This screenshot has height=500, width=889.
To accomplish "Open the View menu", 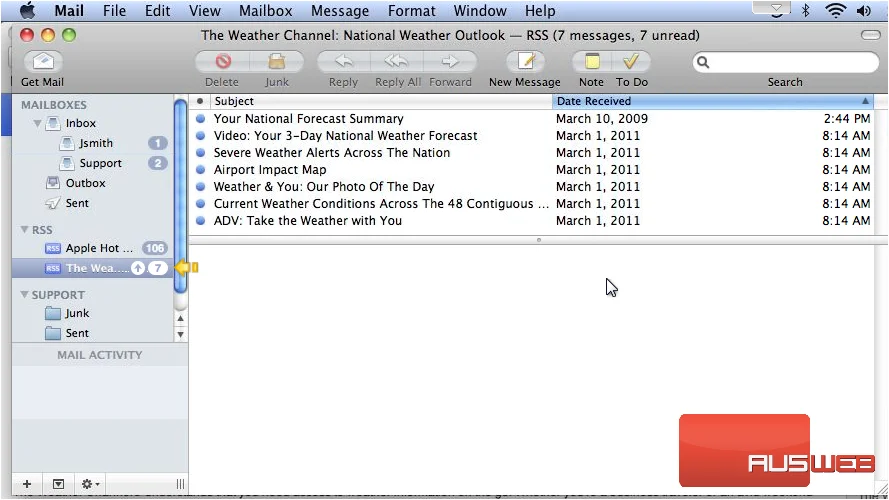I will (x=205, y=10).
